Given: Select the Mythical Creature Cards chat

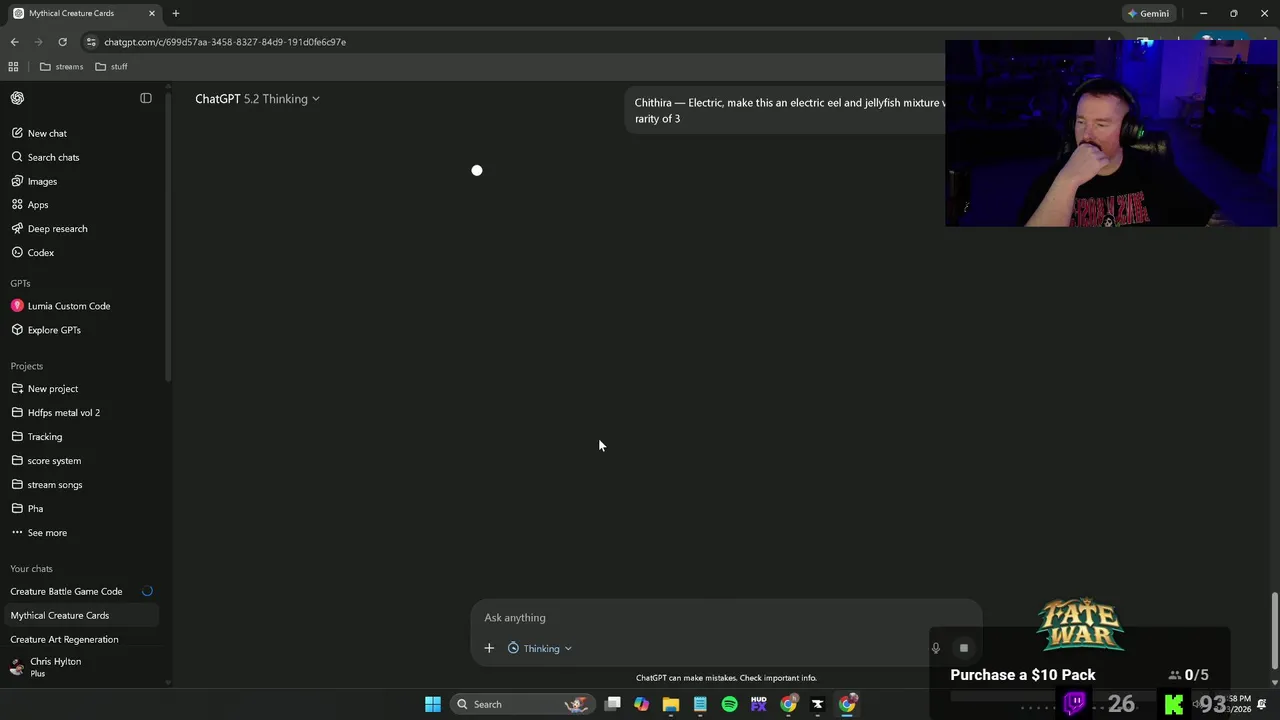Looking at the screenshot, I should click(x=80, y=615).
